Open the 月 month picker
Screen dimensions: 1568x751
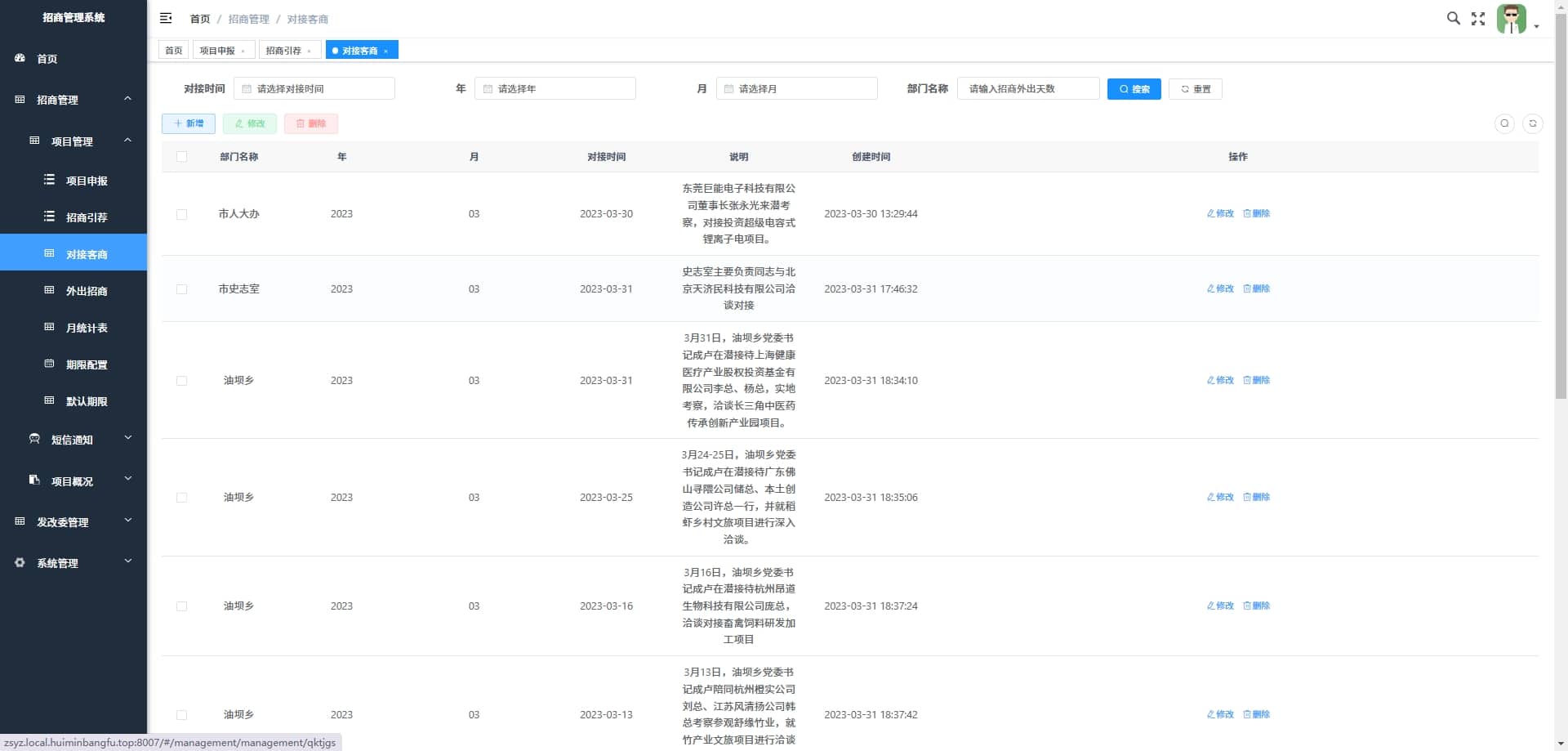pos(797,88)
